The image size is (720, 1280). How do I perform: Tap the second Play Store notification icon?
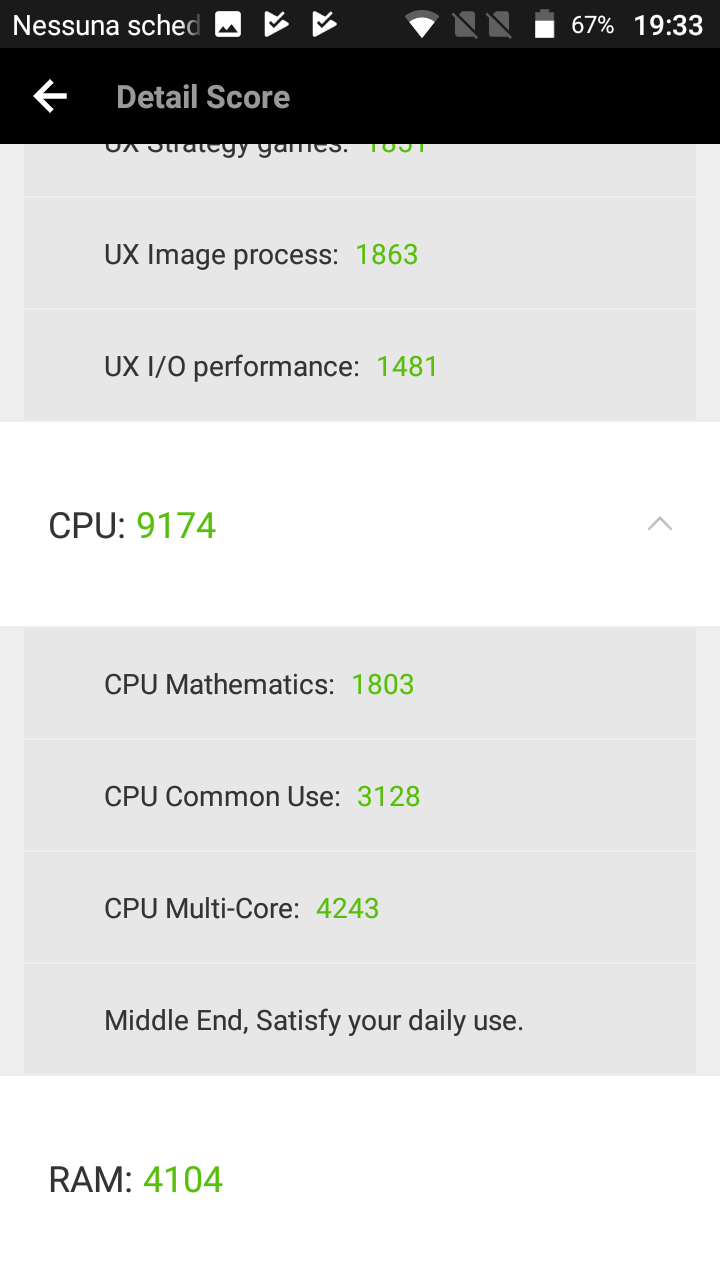pos(325,24)
